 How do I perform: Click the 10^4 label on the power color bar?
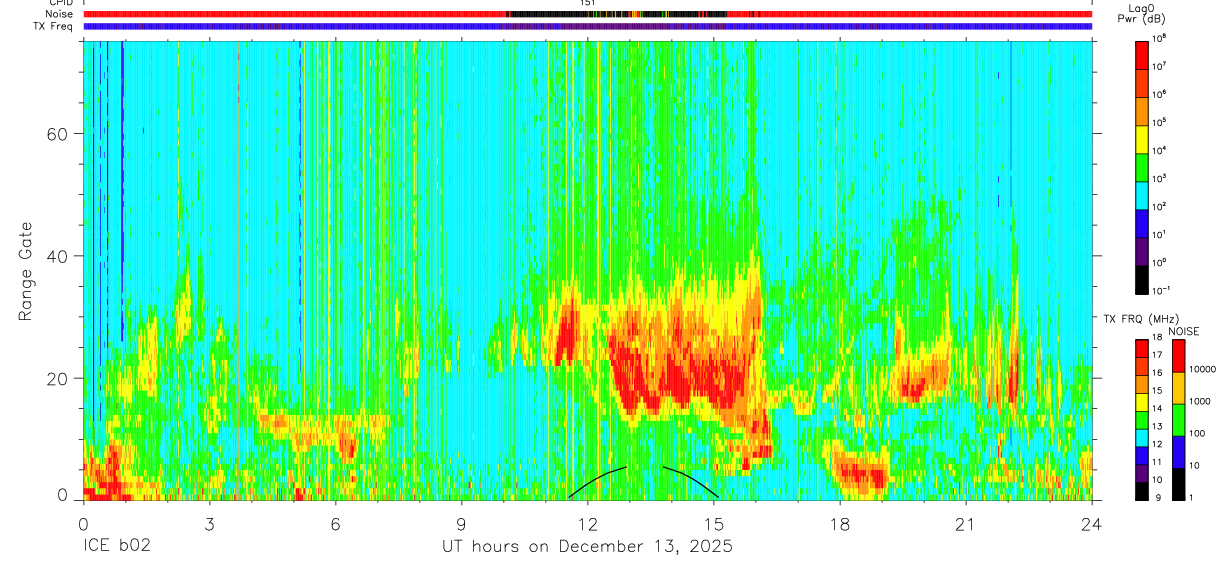1160,150
